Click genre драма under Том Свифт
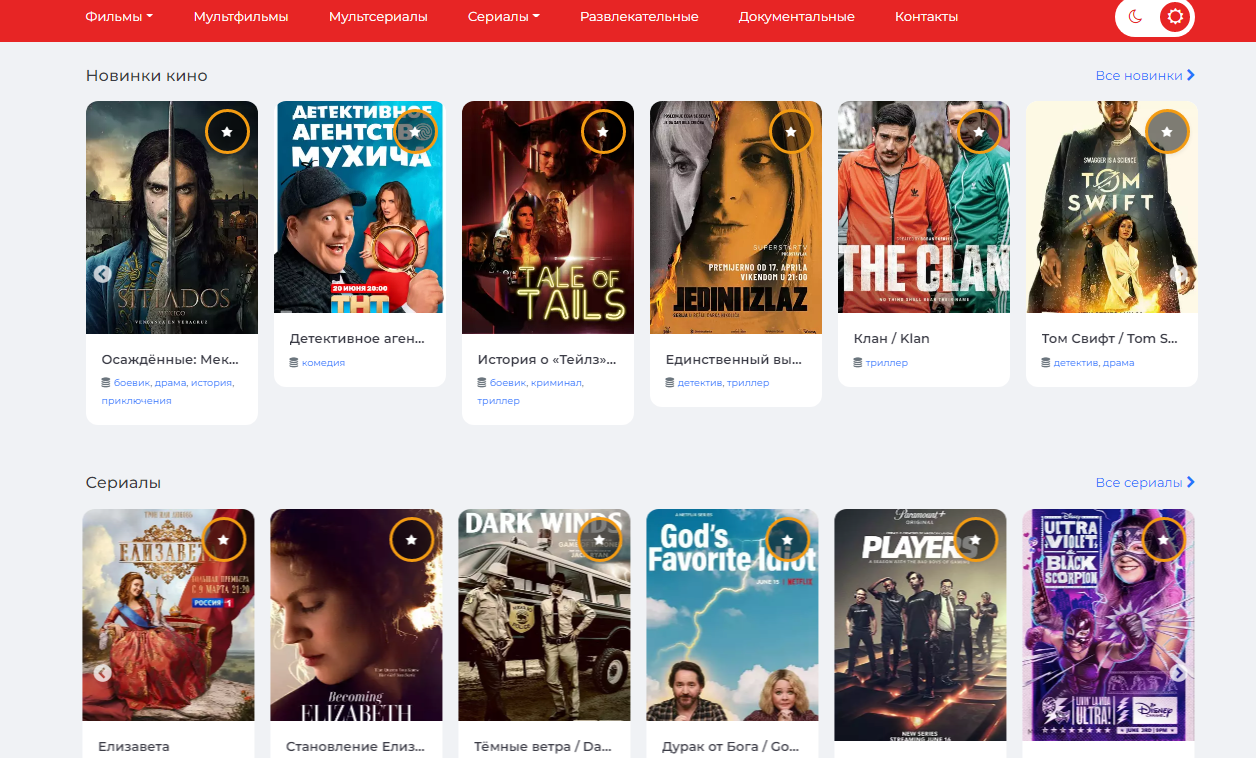The width and height of the screenshot is (1256, 760). (1118, 363)
